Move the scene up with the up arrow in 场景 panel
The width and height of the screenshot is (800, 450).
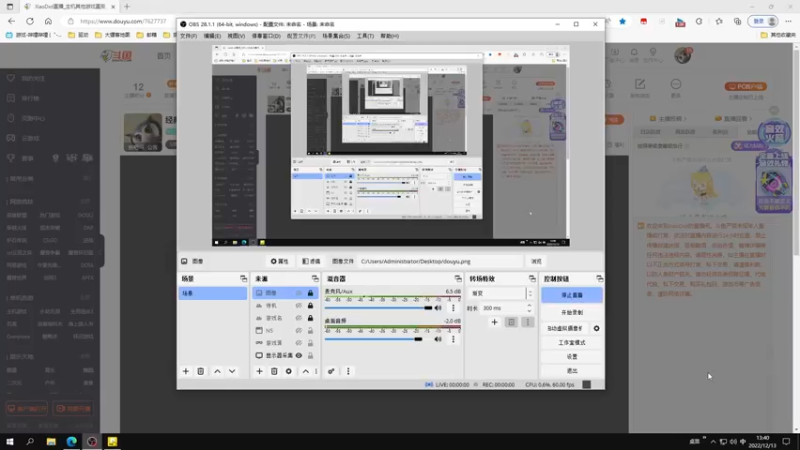coord(217,371)
